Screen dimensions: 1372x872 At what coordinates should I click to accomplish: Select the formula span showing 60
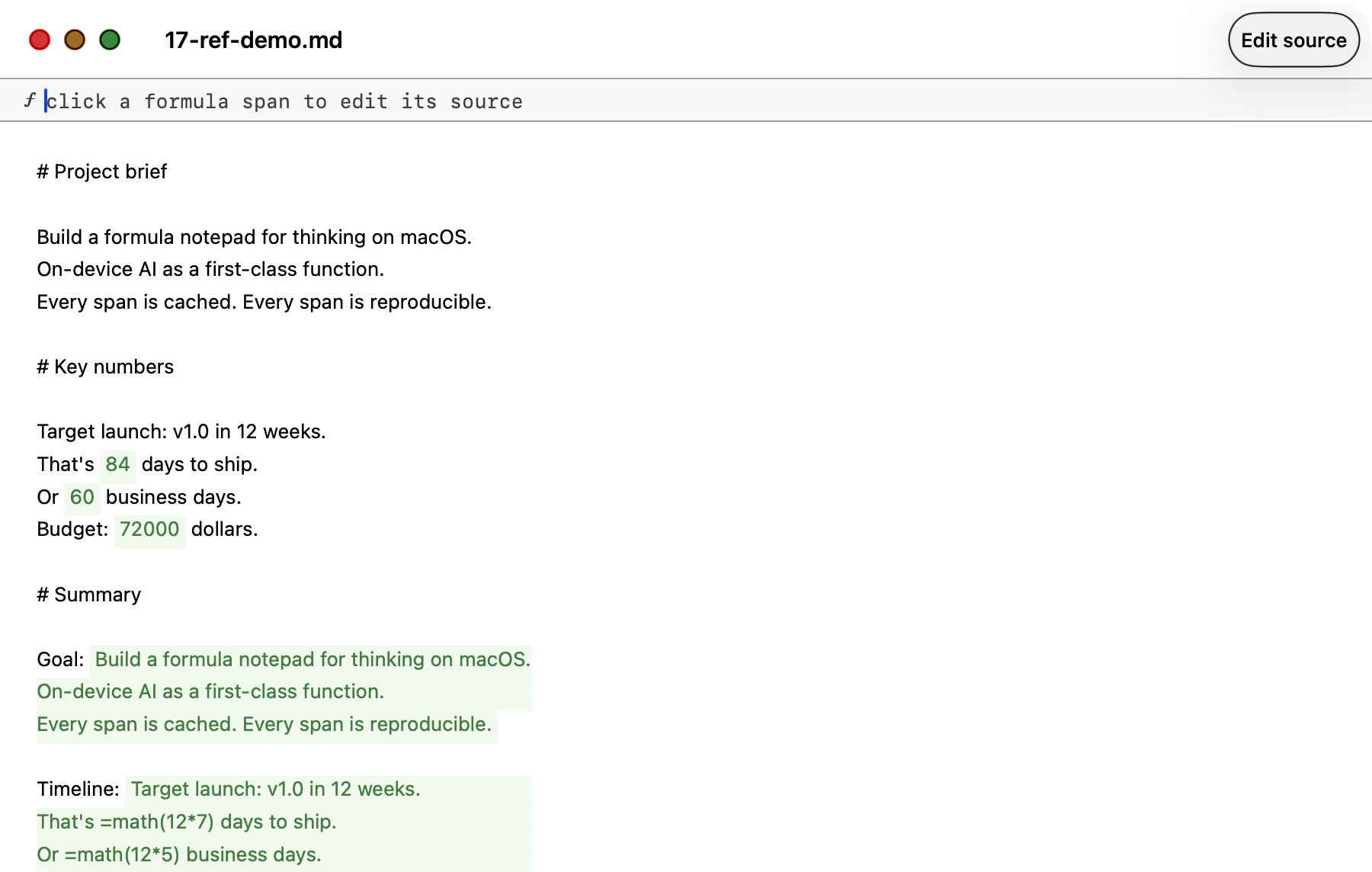[x=82, y=498]
